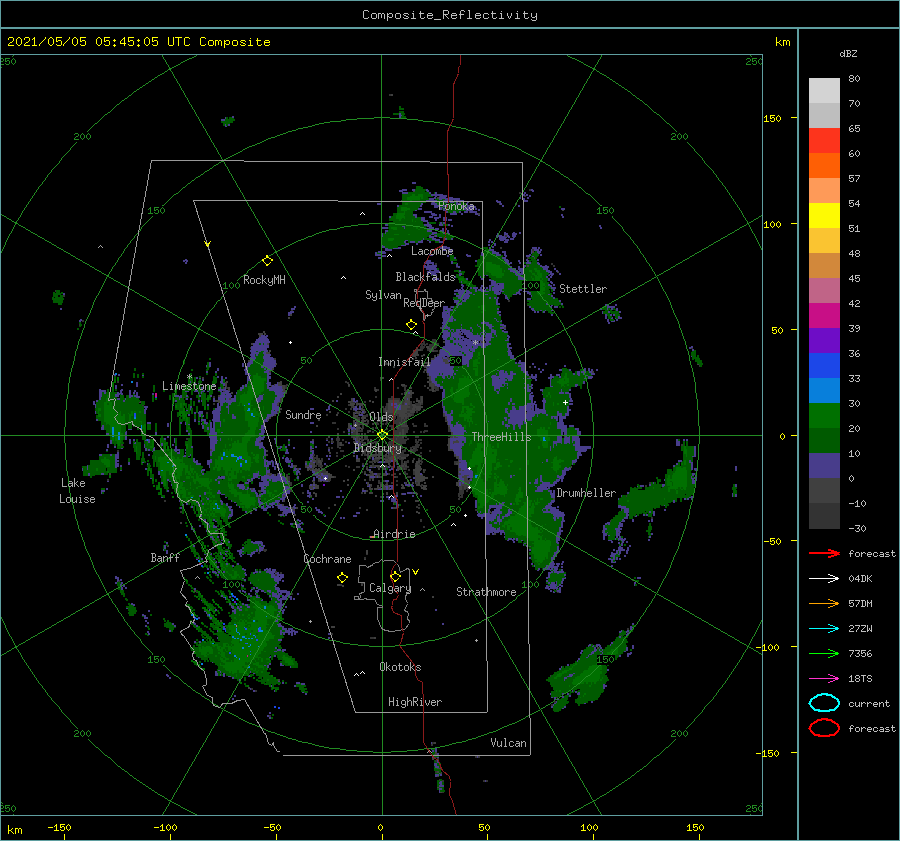Screen dimensions: 900x841
Task: Click the cyan current ellipse icon
Action: [824, 703]
